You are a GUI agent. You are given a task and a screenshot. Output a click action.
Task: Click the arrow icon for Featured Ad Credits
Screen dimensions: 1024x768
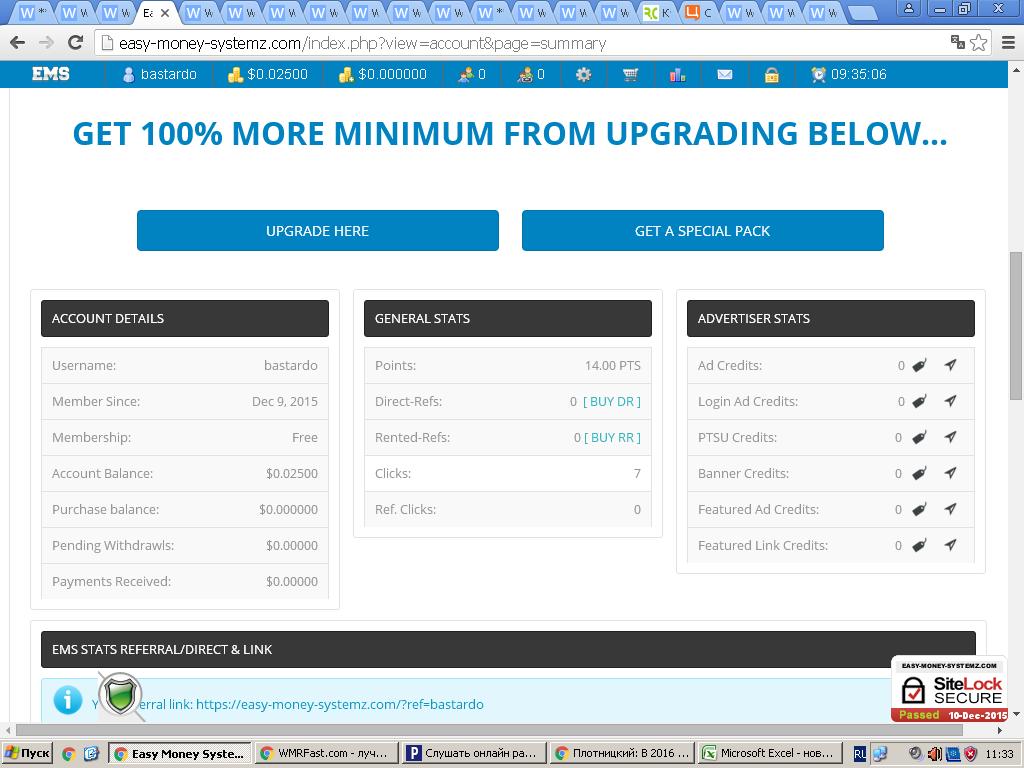[x=950, y=509]
